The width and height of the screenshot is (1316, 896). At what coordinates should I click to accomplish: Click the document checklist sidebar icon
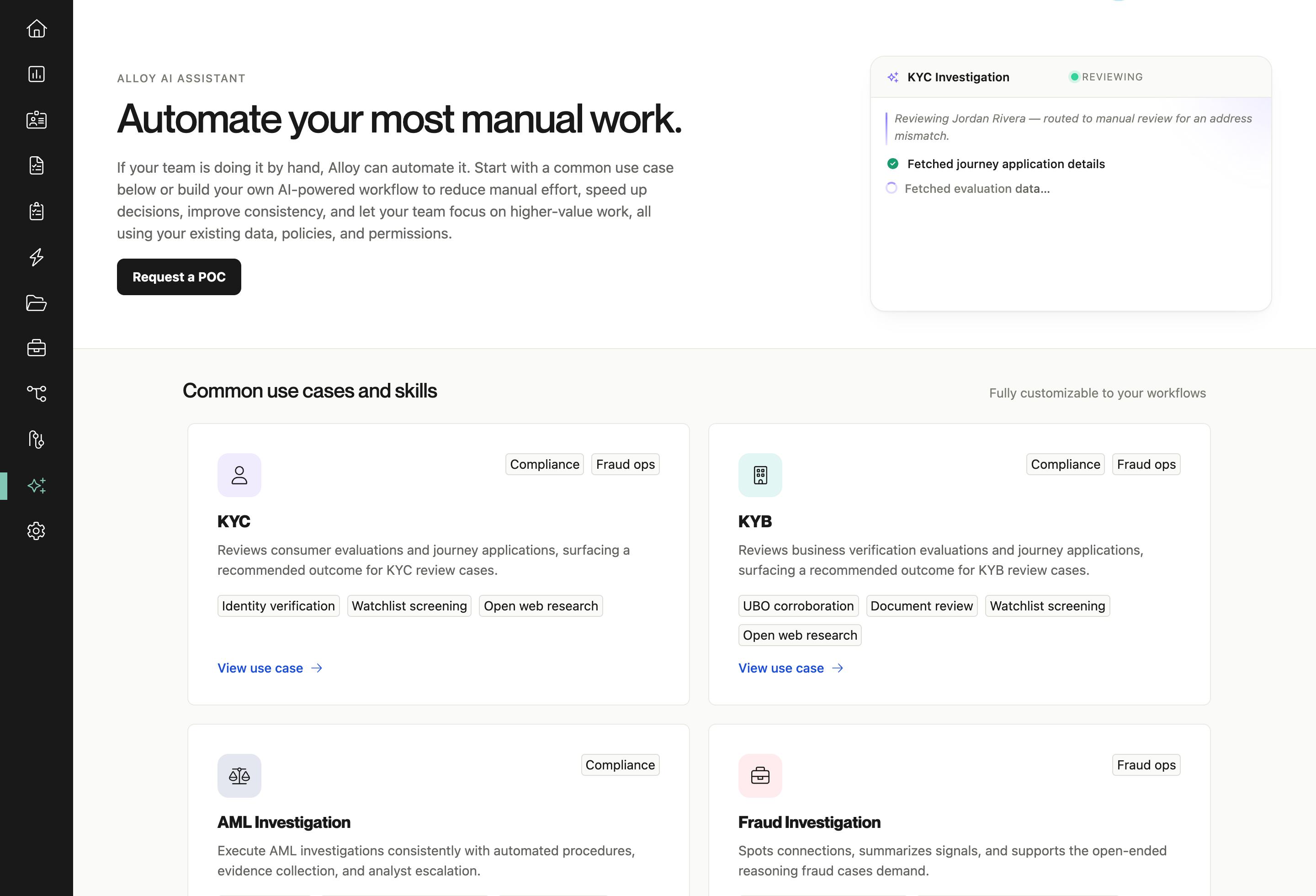click(x=36, y=165)
